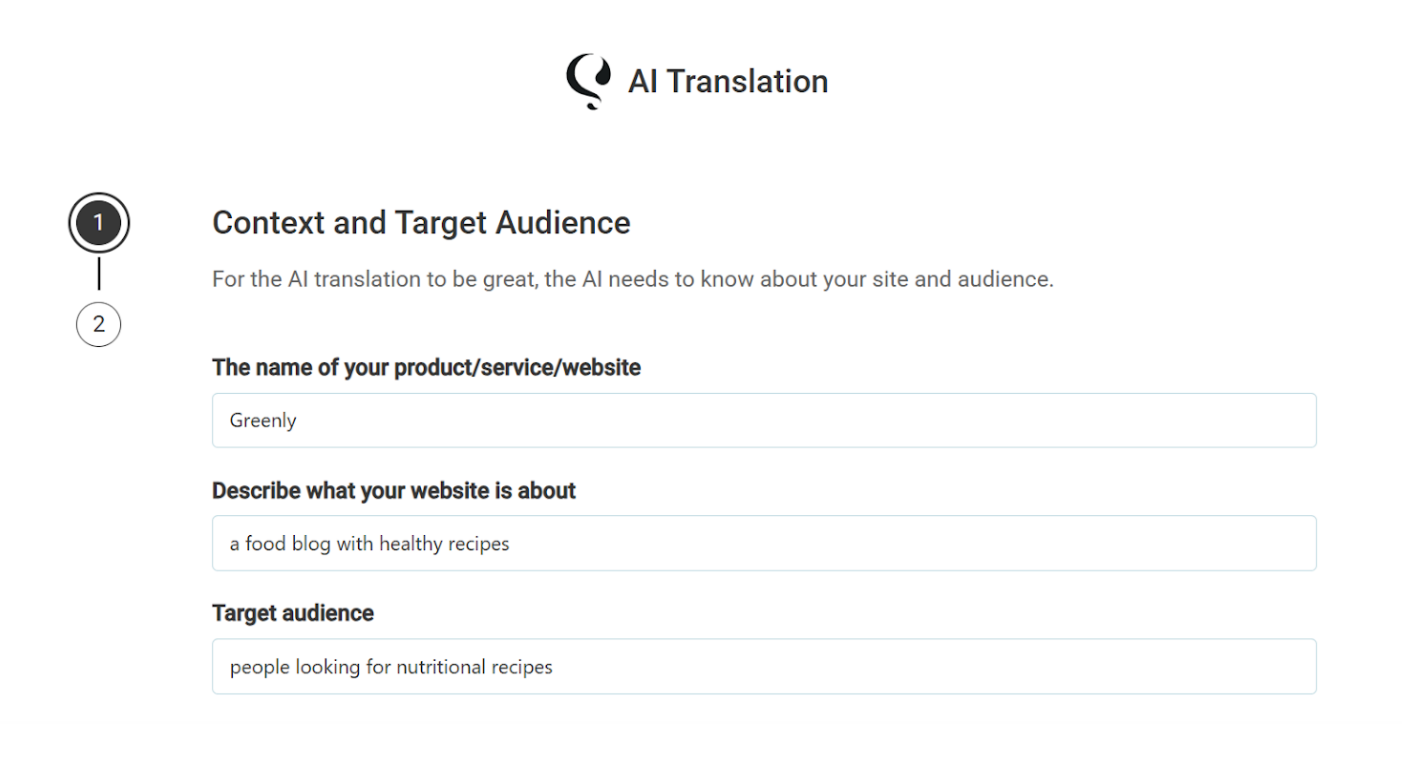Click the "Context and Target Audience" heading
The width and height of the screenshot is (1402, 778).
[x=421, y=222]
